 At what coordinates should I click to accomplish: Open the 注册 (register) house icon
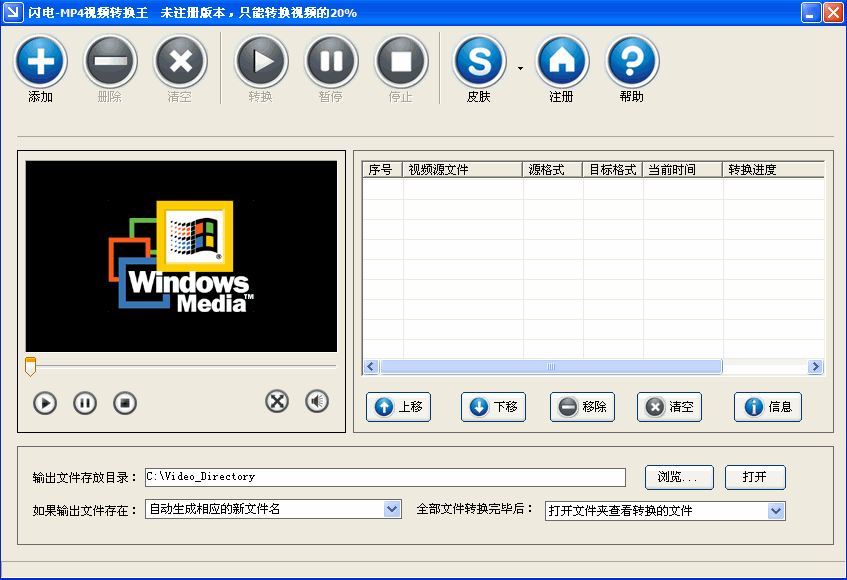tap(562, 61)
